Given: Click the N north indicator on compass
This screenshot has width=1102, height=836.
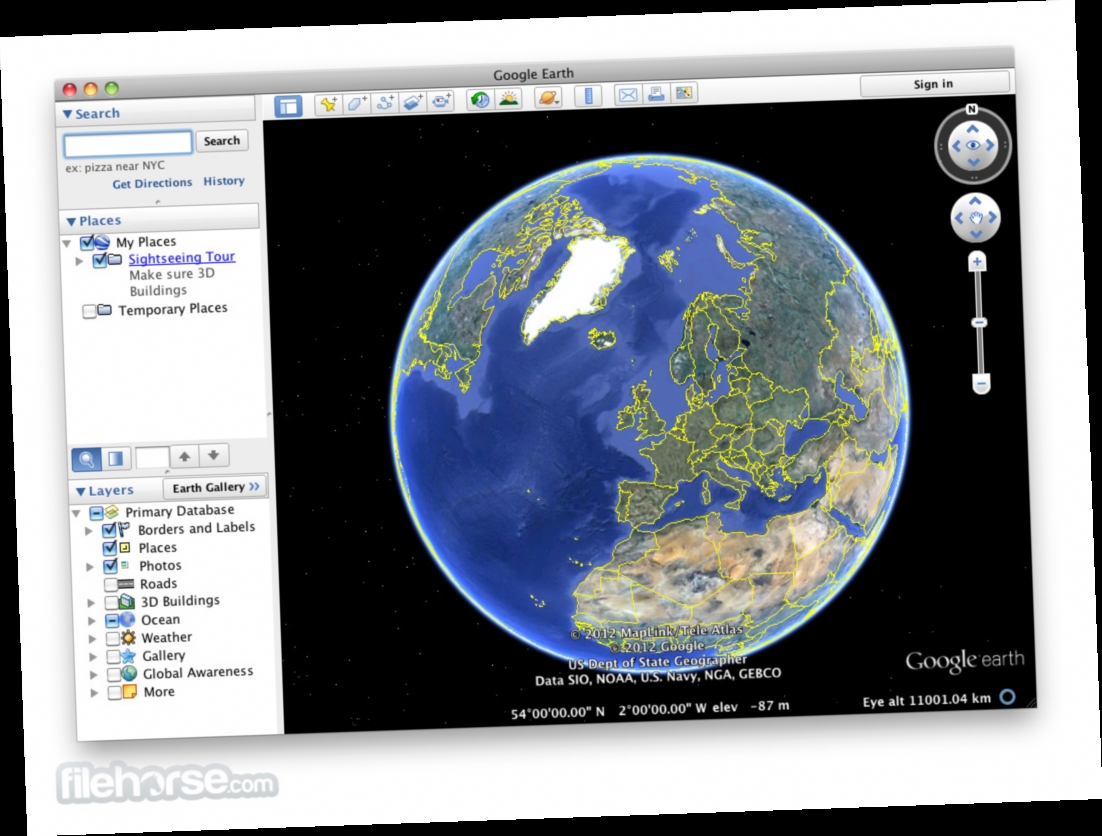Looking at the screenshot, I should pyautogui.click(x=971, y=109).
